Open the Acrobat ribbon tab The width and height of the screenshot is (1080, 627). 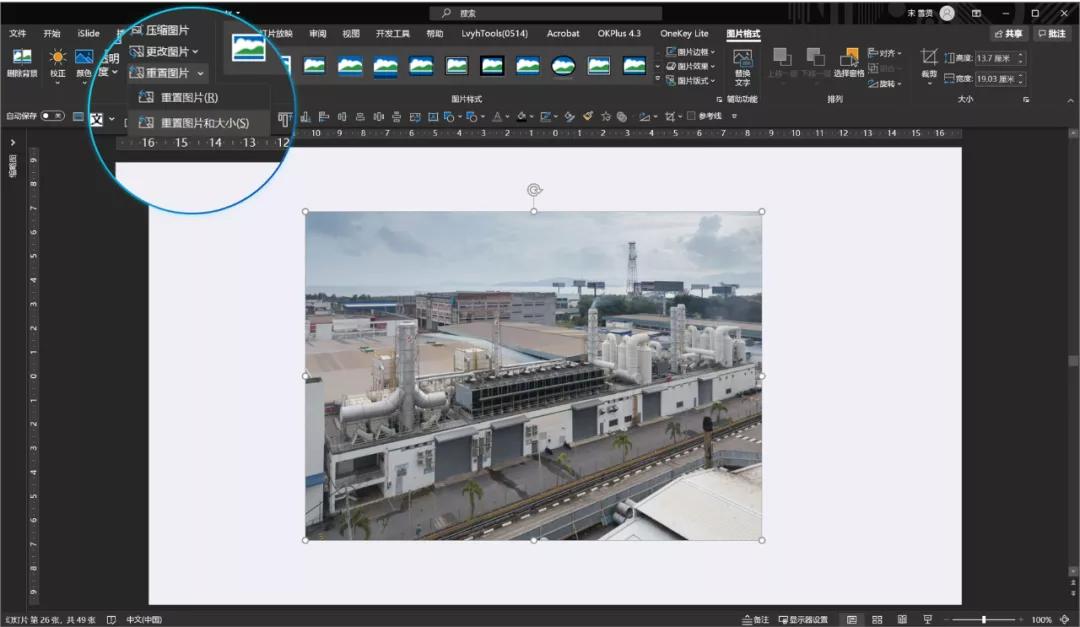point(563,33)
